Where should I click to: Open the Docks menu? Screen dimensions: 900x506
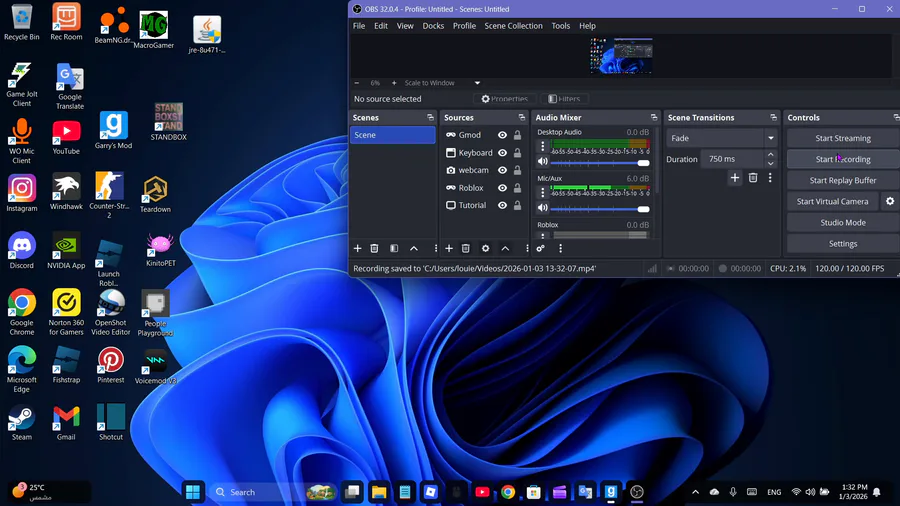433,26
